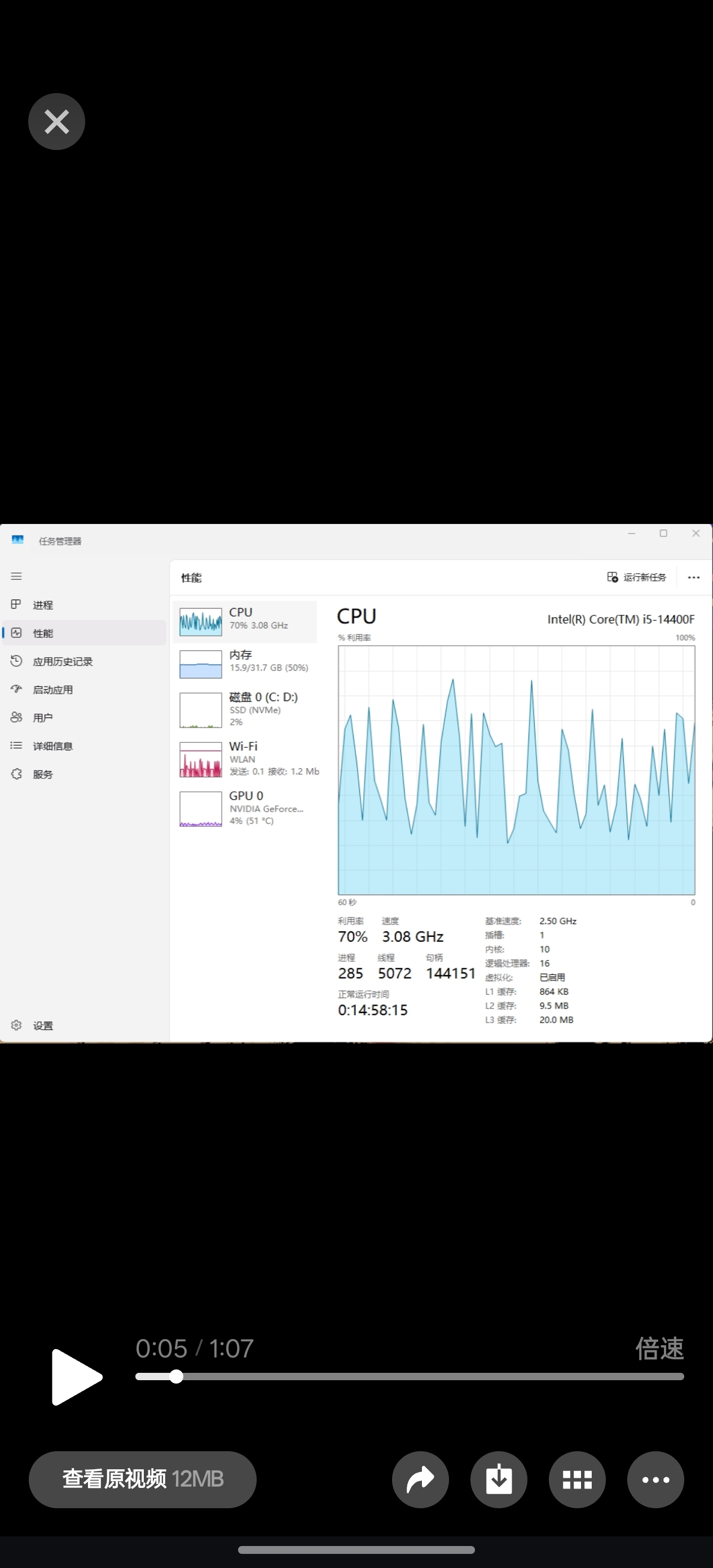The image size is (713, 1568).
Task: Open 服务 services page
Action: point(83,774)
